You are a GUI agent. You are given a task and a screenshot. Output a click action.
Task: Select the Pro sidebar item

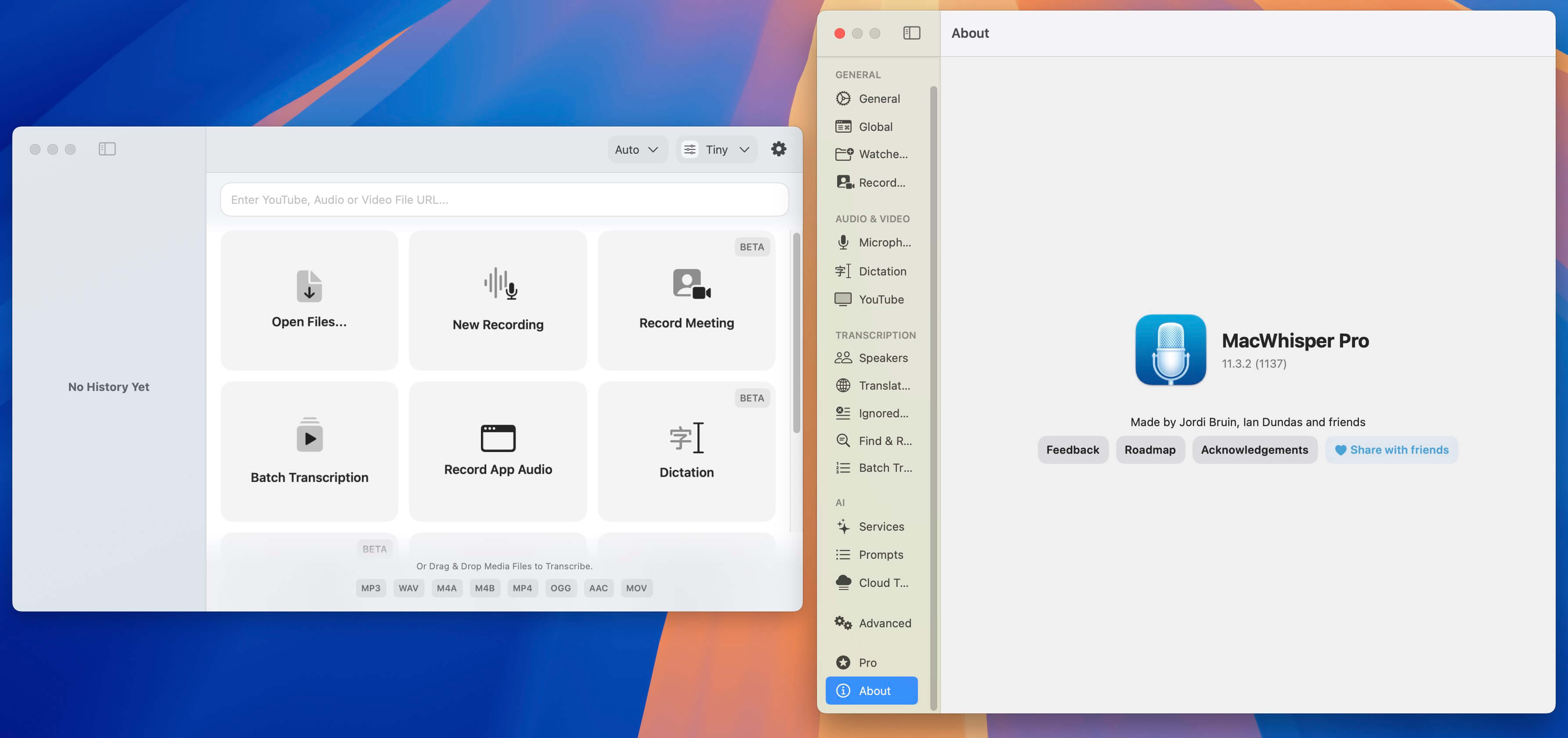pyautogui.click(x=872, y=662)
